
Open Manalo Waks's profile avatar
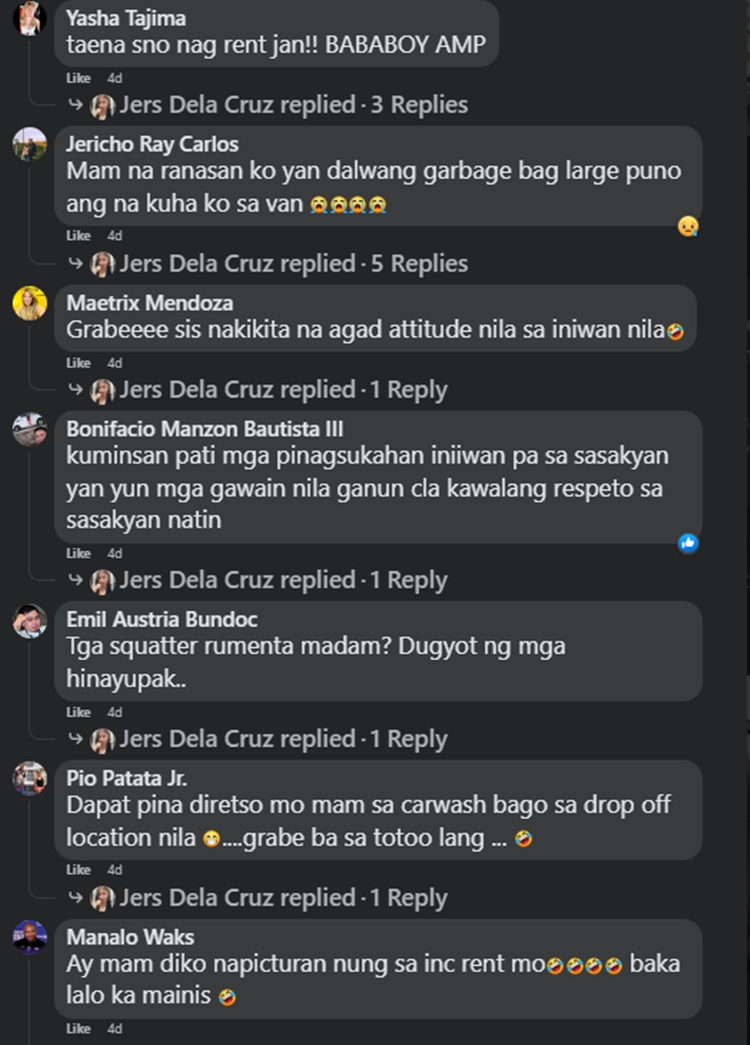pyautogui.click(x=29, y=937)
